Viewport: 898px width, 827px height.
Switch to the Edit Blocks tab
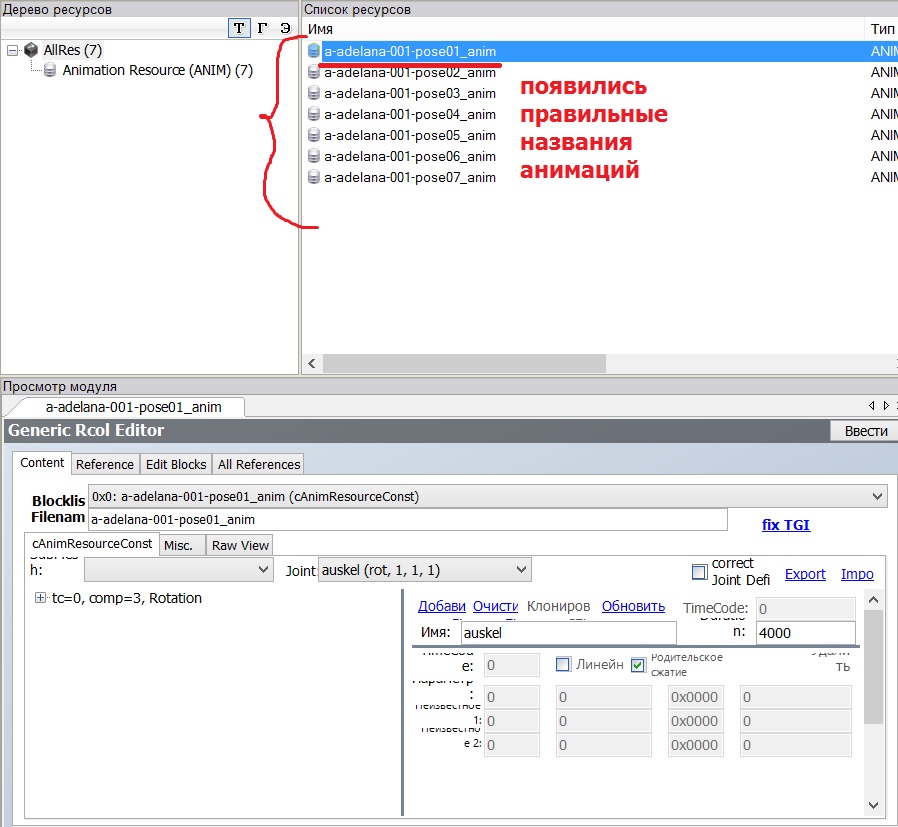pos(176,464)
